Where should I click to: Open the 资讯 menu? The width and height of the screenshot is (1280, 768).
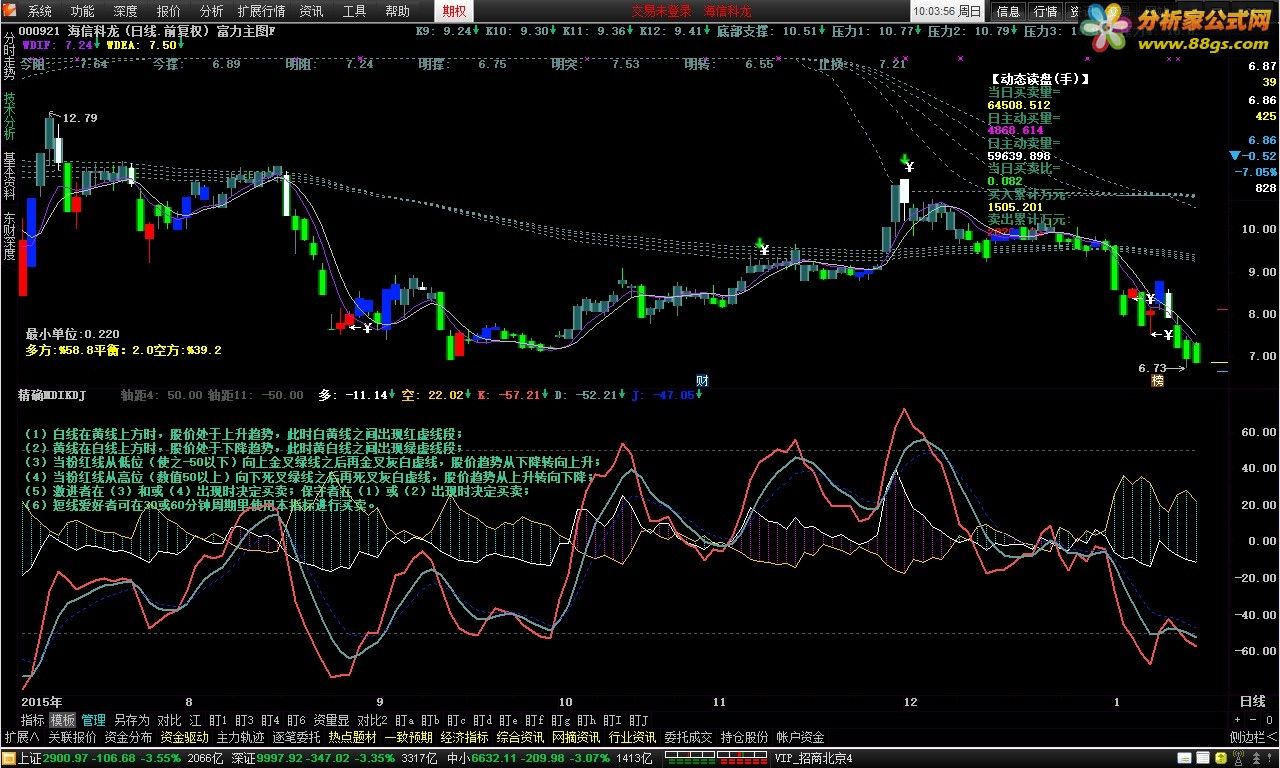pyautogui.click(x=311, y=12)
